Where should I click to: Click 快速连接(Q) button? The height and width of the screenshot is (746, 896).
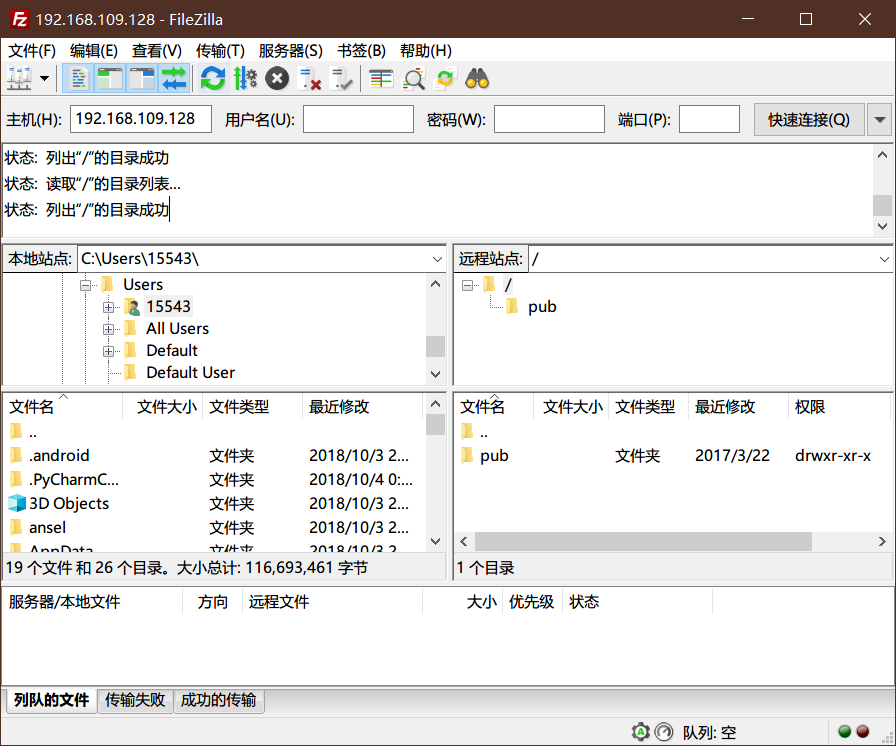coord(809,119)
